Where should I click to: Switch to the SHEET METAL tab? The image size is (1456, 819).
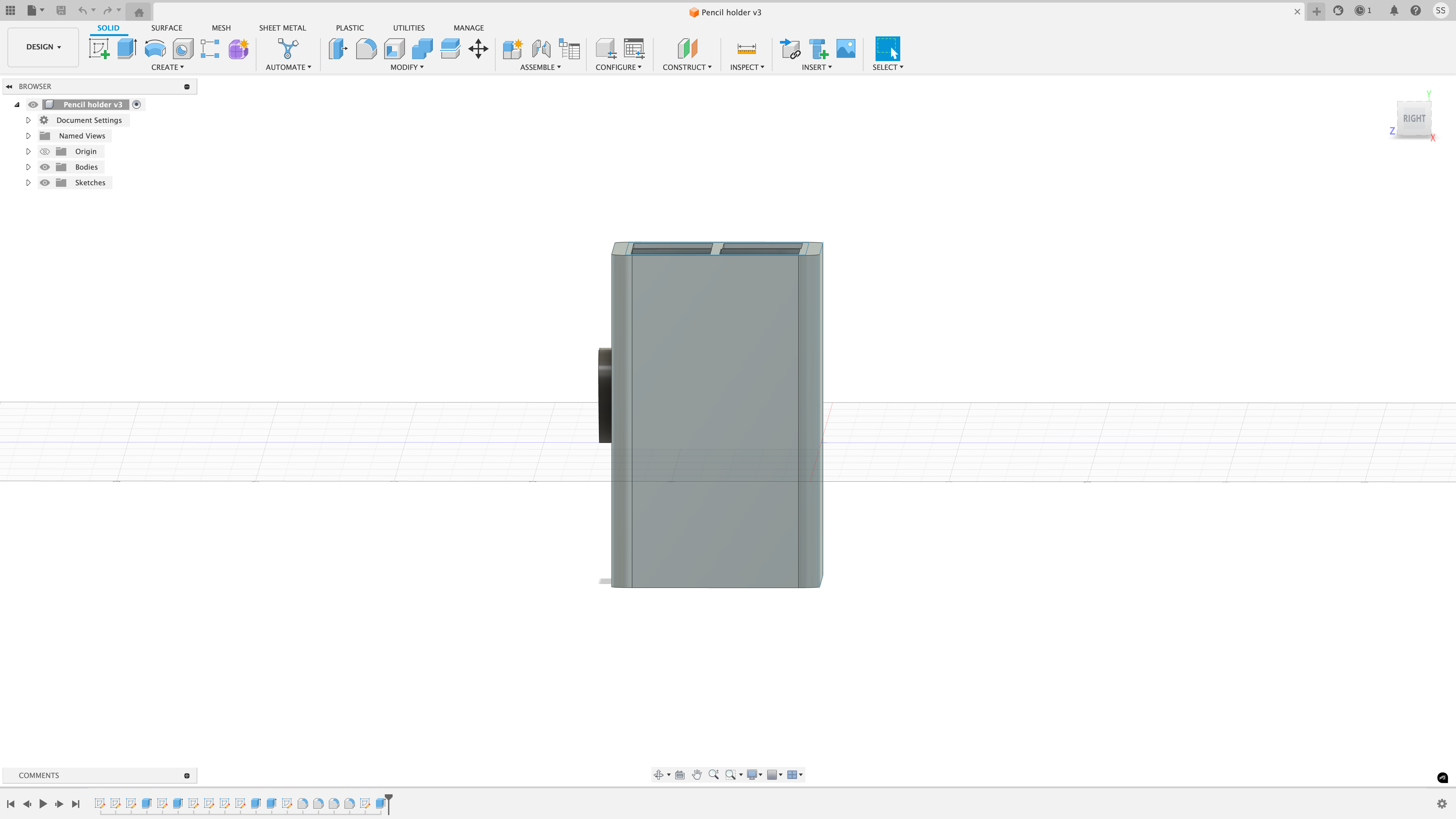coord(282,28)
